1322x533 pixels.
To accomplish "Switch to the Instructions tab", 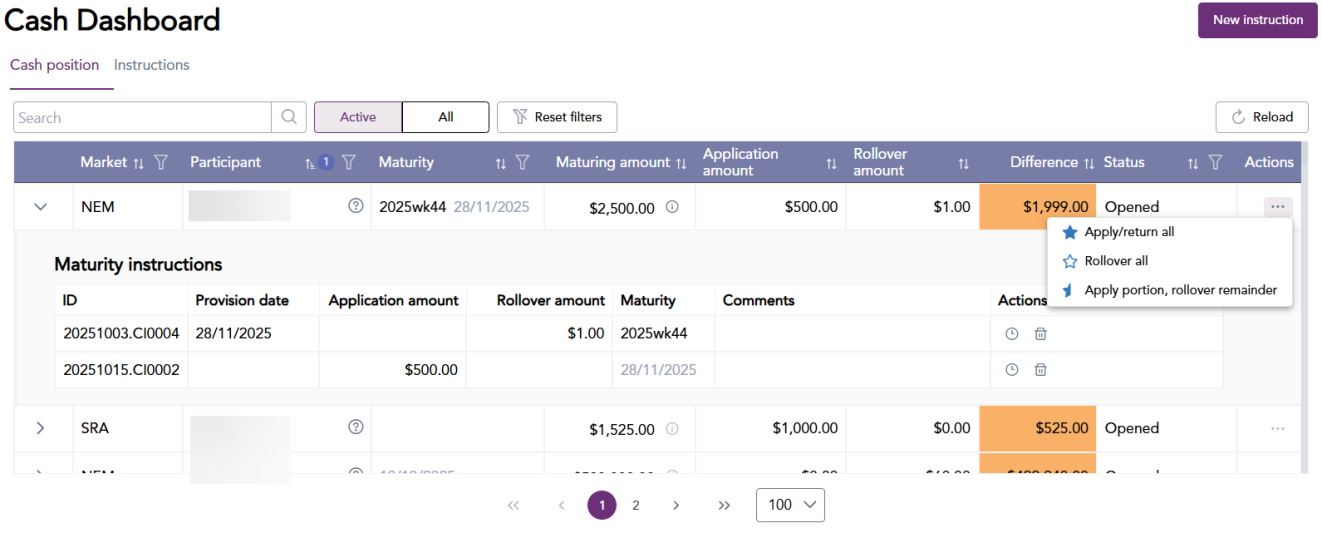I will coord(151,65).
